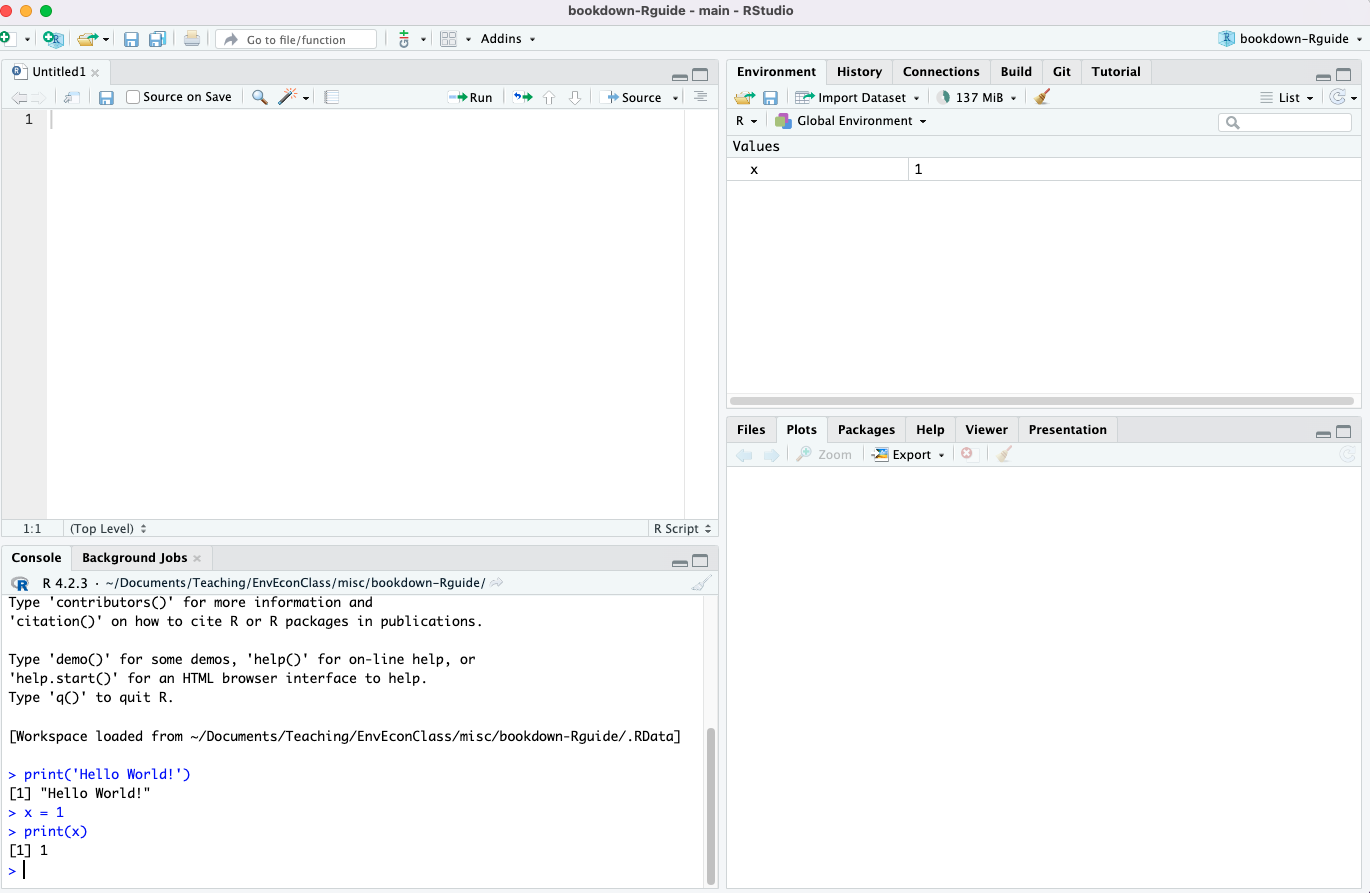The width and height of the screenshot is (1370, 893).
Task: Click the save document icon in editor toolbar
Action: click(106, 98)
